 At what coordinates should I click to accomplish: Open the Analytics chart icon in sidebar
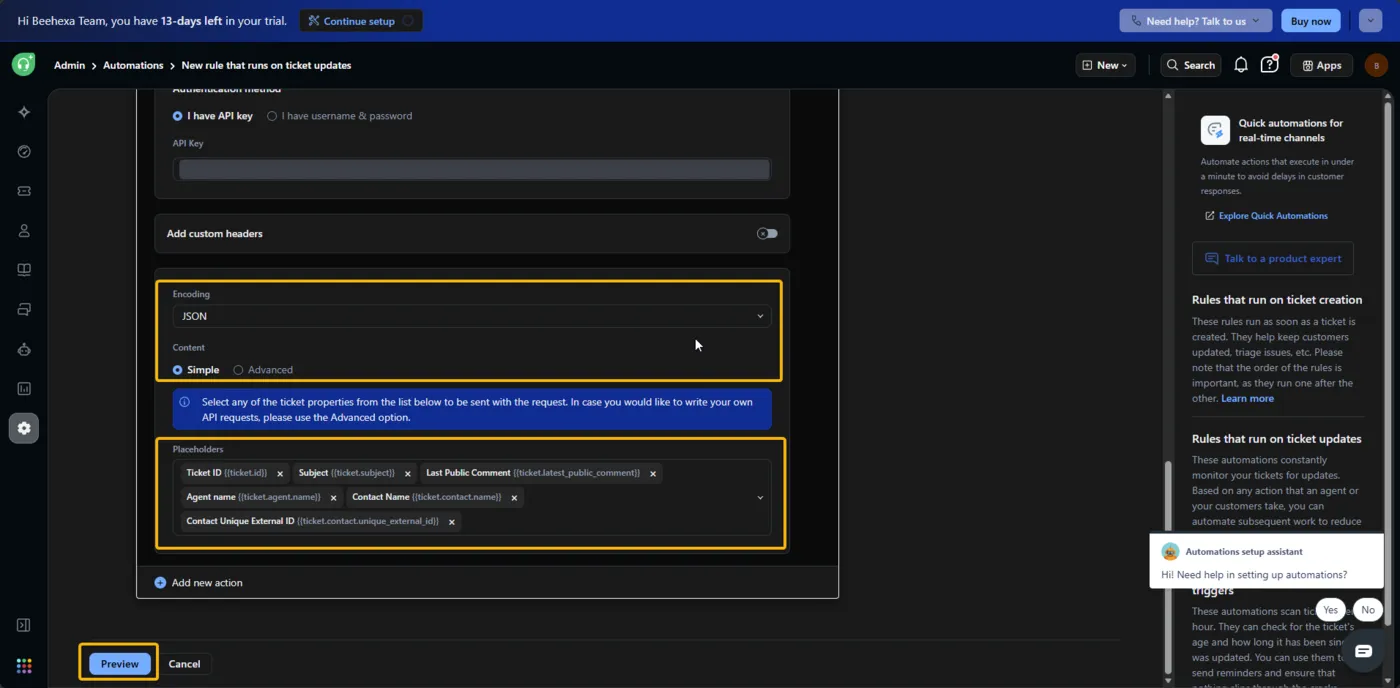(24, 389)
